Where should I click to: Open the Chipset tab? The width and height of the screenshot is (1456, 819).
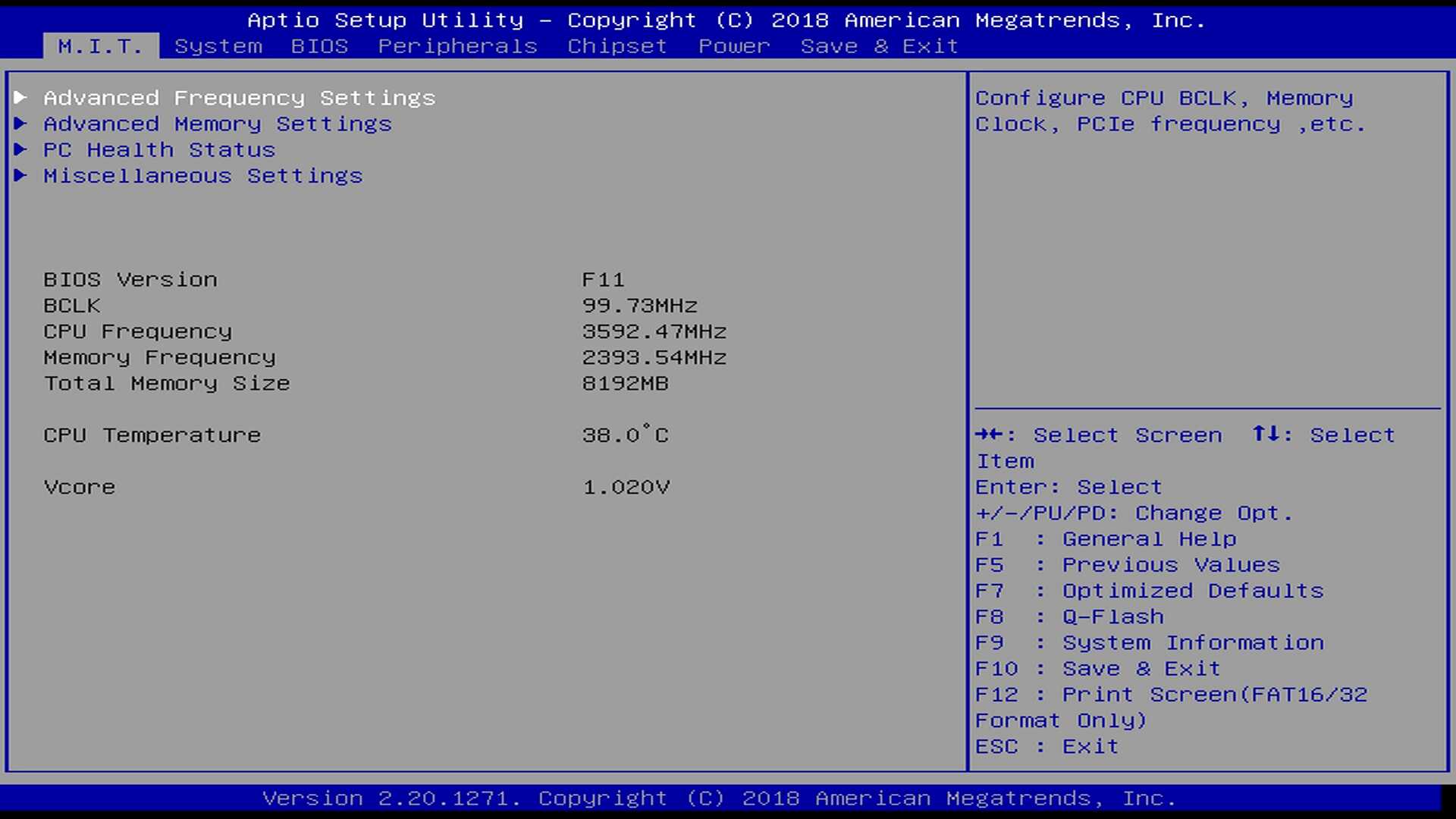pyautogui.click(x=617, y=46)
